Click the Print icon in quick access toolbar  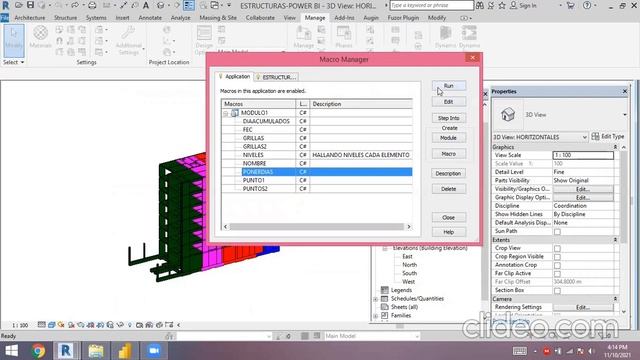pyautogui.click(x=92, y=5)
